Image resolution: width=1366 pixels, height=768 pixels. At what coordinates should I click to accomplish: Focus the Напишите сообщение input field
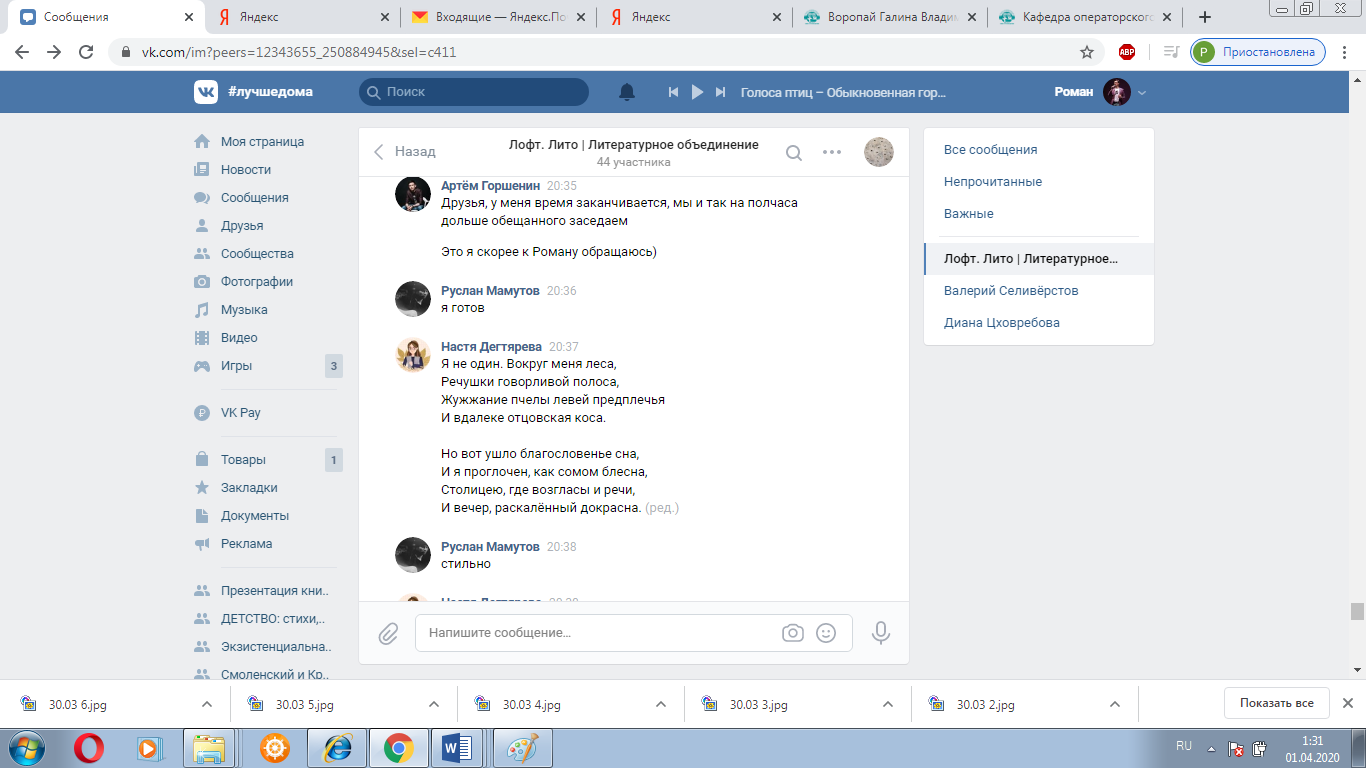(634, 633)
